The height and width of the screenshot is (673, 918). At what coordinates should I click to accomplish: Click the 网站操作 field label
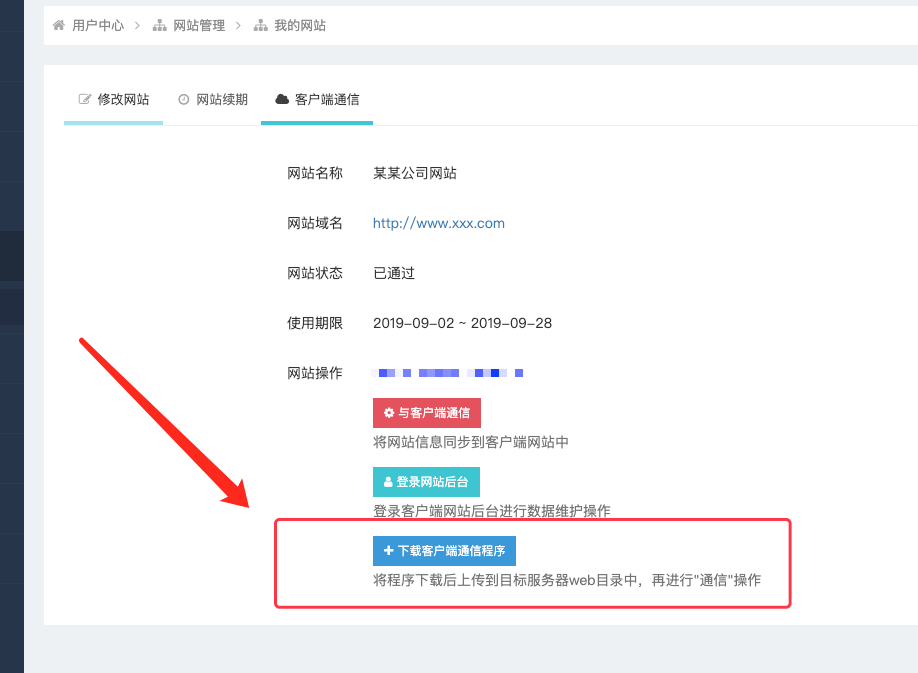click(315, 373)
